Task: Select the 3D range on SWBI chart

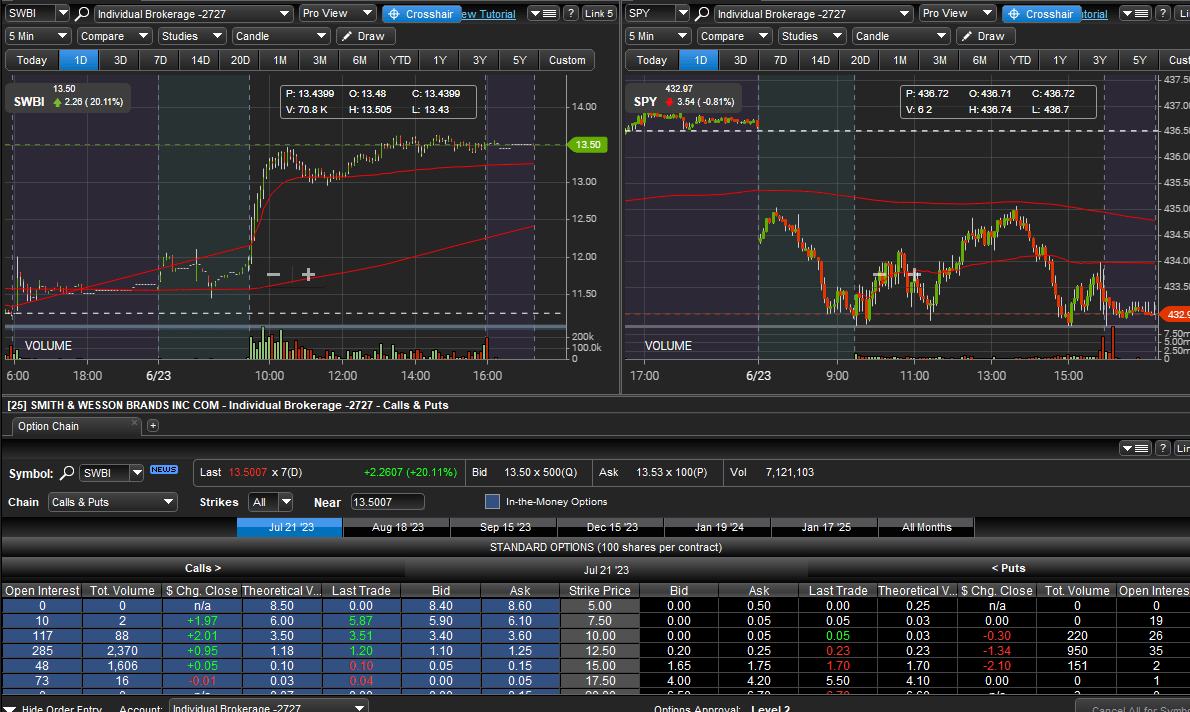Action: pos(120,60)
